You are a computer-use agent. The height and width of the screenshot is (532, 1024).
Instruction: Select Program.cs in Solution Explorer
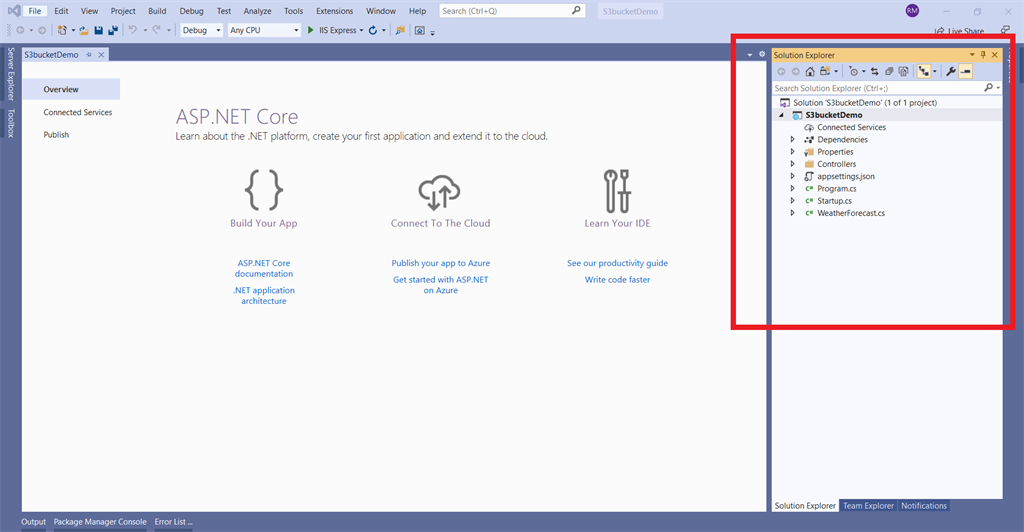point(837,189)
